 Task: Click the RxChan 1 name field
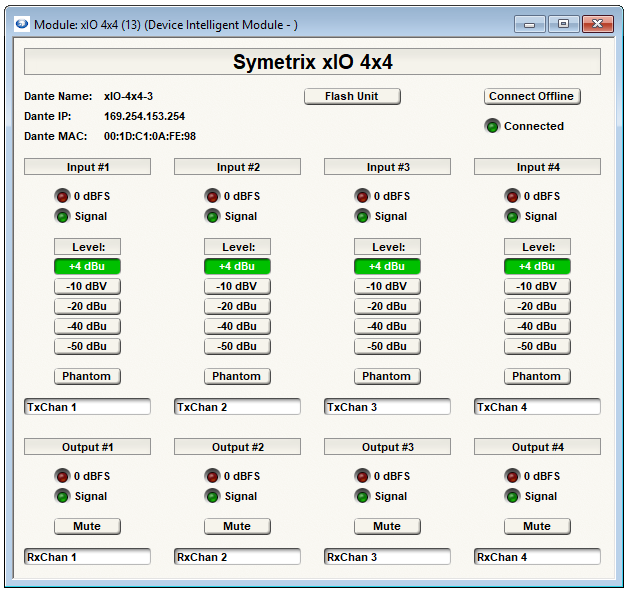point(87,557)
